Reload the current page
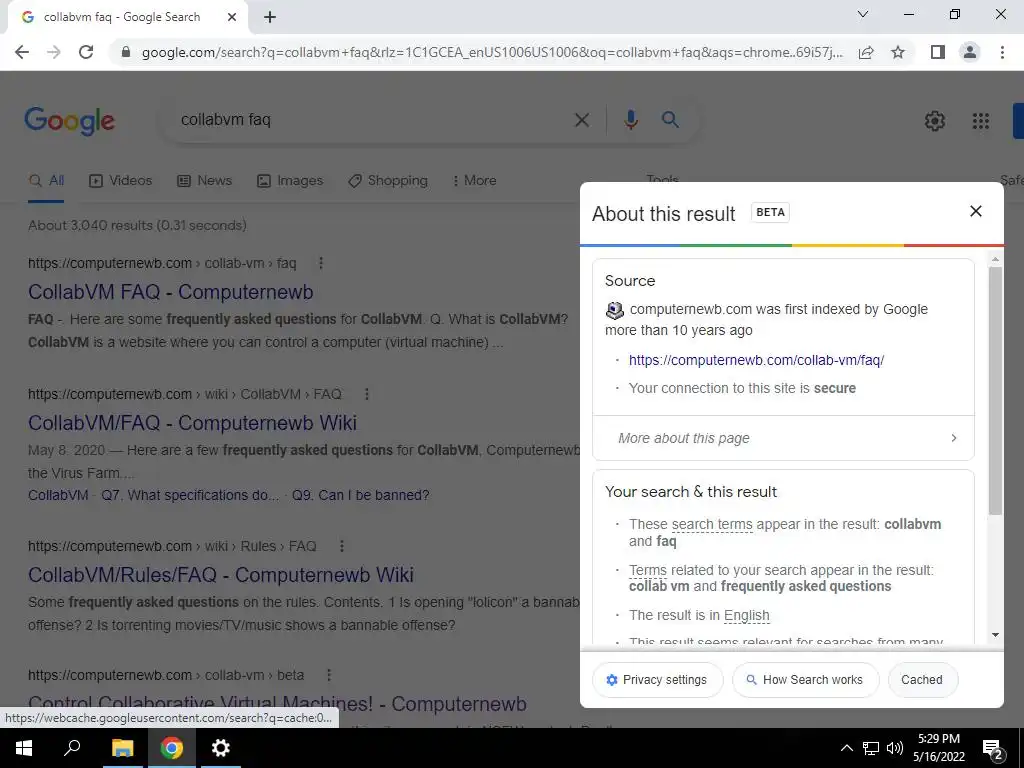This screenshot has width=1024, height=768. pyautogui.click(x=86, y=52)
